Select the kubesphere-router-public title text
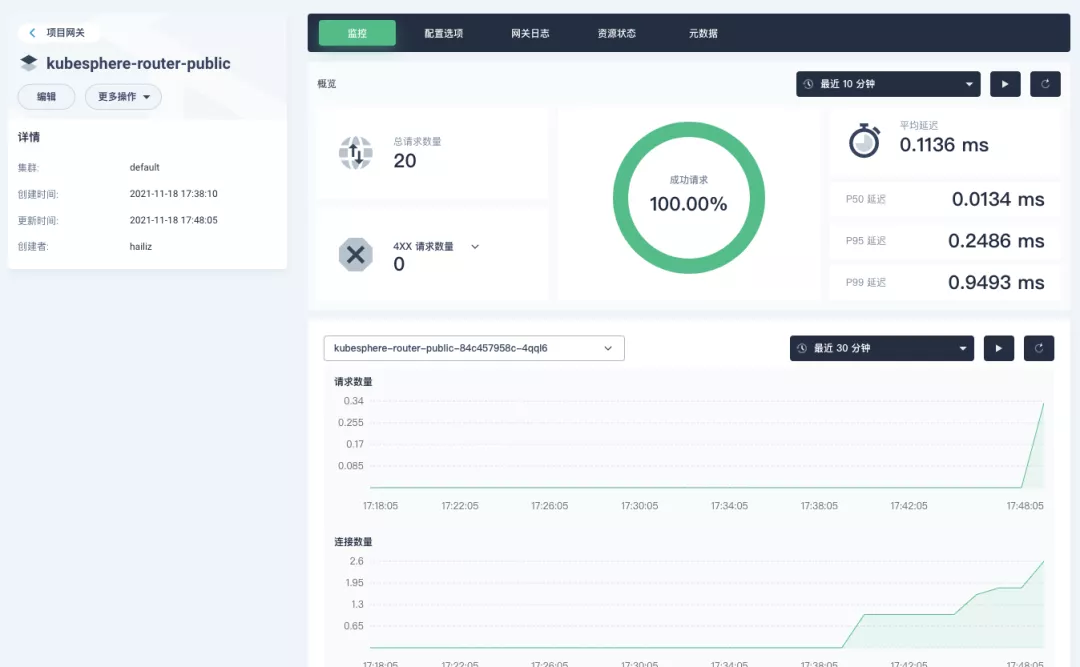This screenshot has width=1080, height=667. click(138, 63)
